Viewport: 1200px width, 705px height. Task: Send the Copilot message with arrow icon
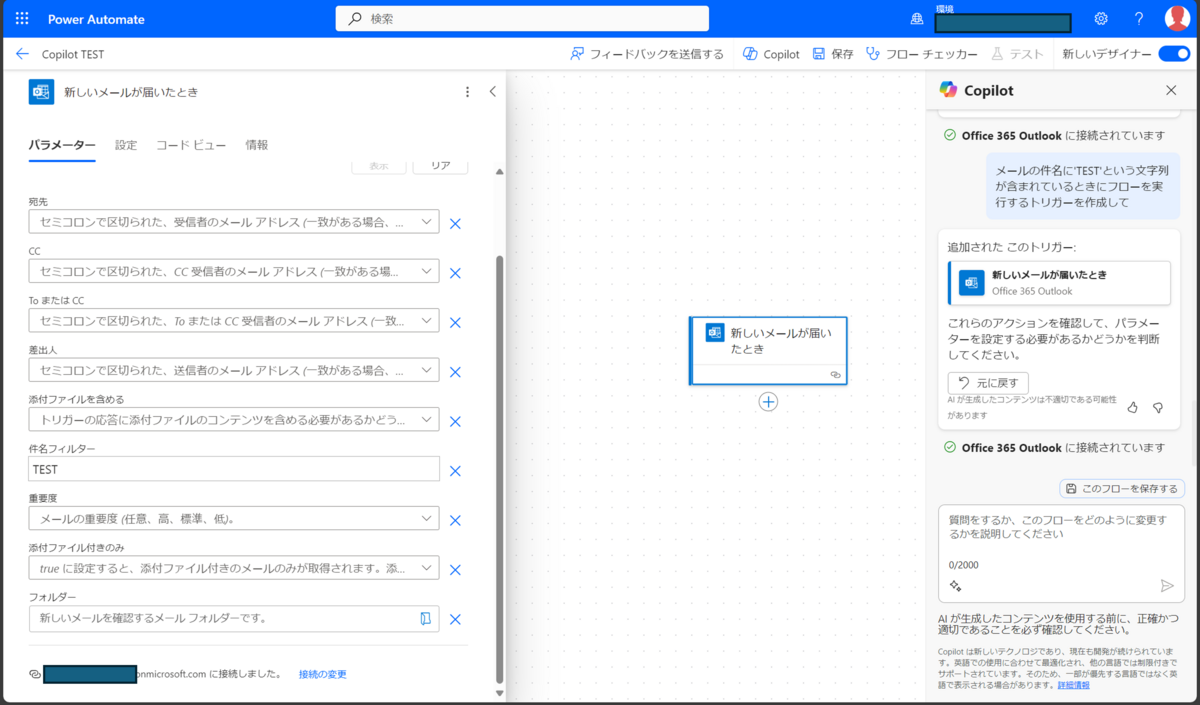tap(1166, 586)
